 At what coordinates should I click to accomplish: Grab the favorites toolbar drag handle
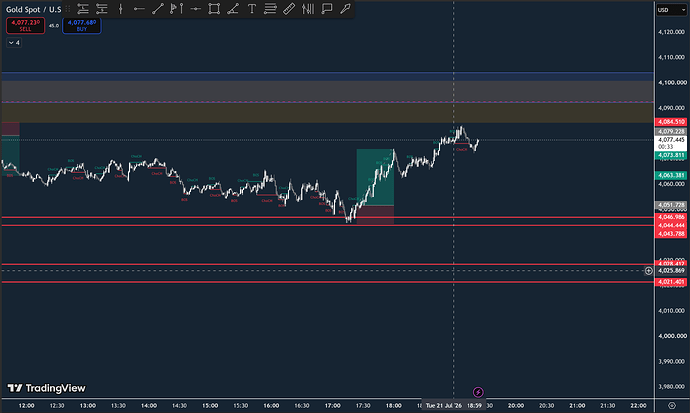(68, 9)
